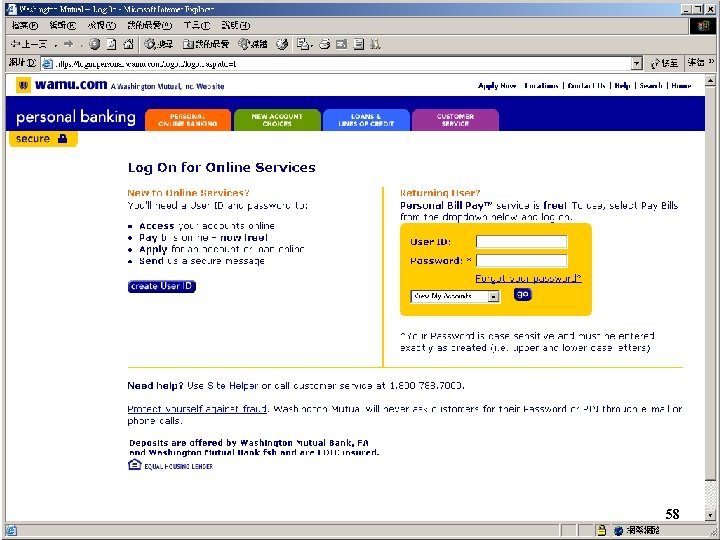Click the Home page house icon
Screen dimensions: 720x540
tap(129, 44)
